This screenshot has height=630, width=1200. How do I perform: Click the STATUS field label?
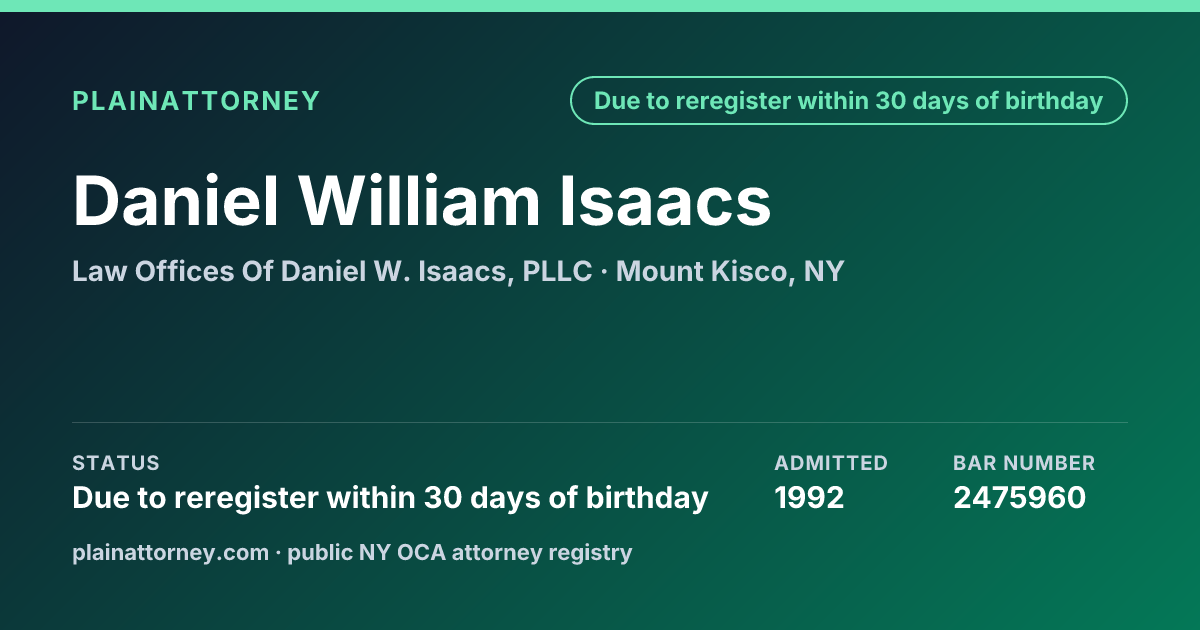point(116,463)
